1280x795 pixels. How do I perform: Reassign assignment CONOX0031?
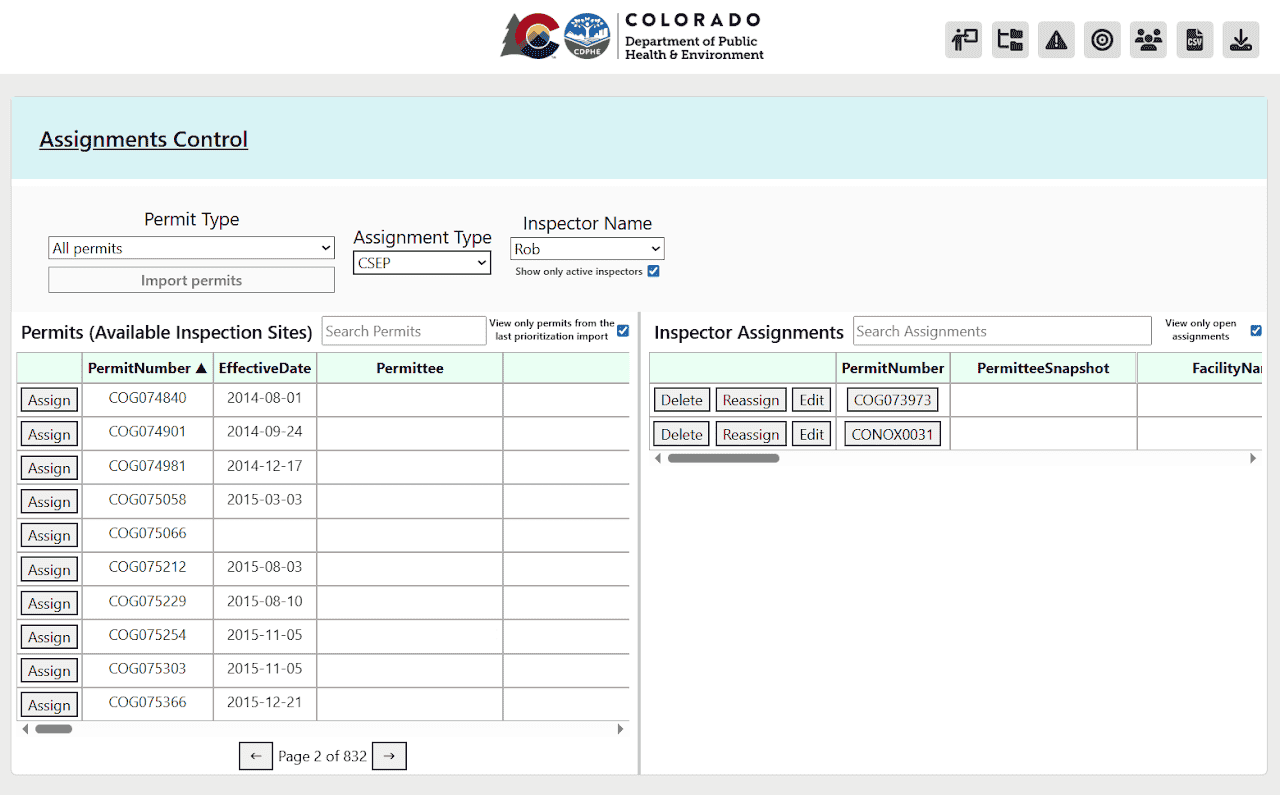[x=751, y=434]
